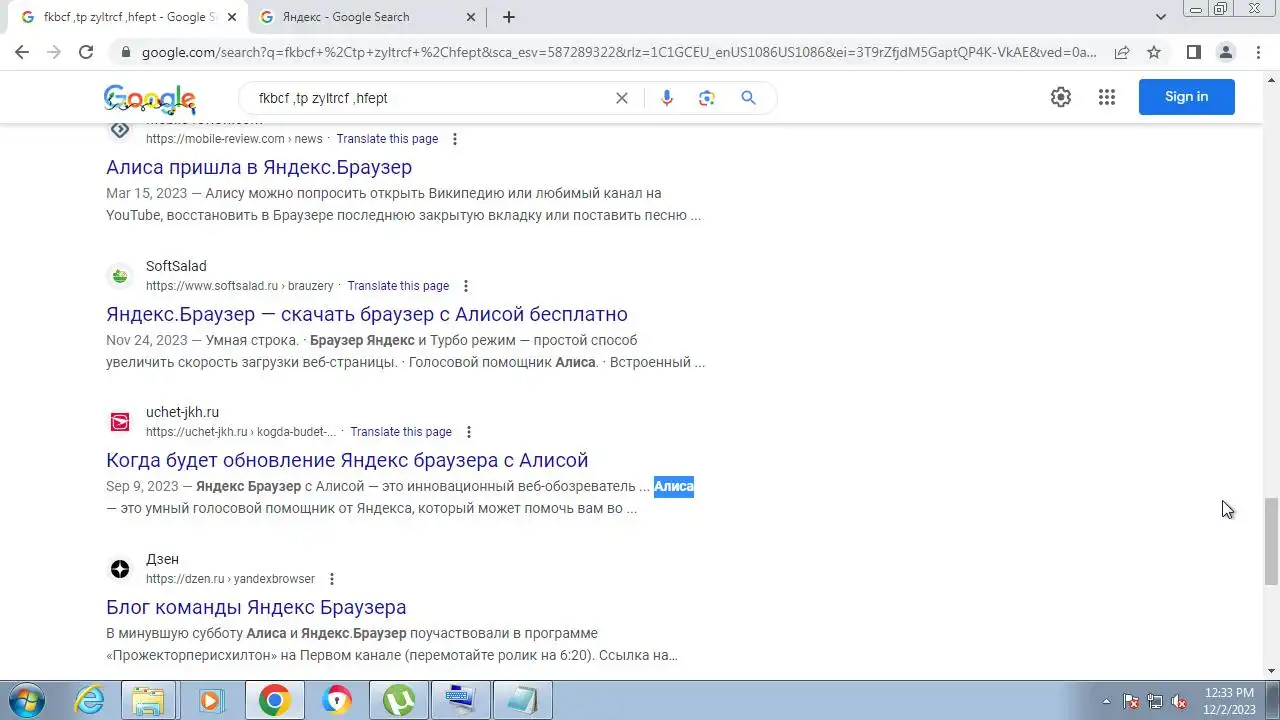Open Google quick settings gear
The height and width of the screenshot is (720, 1280).
tap(1061, 97)
